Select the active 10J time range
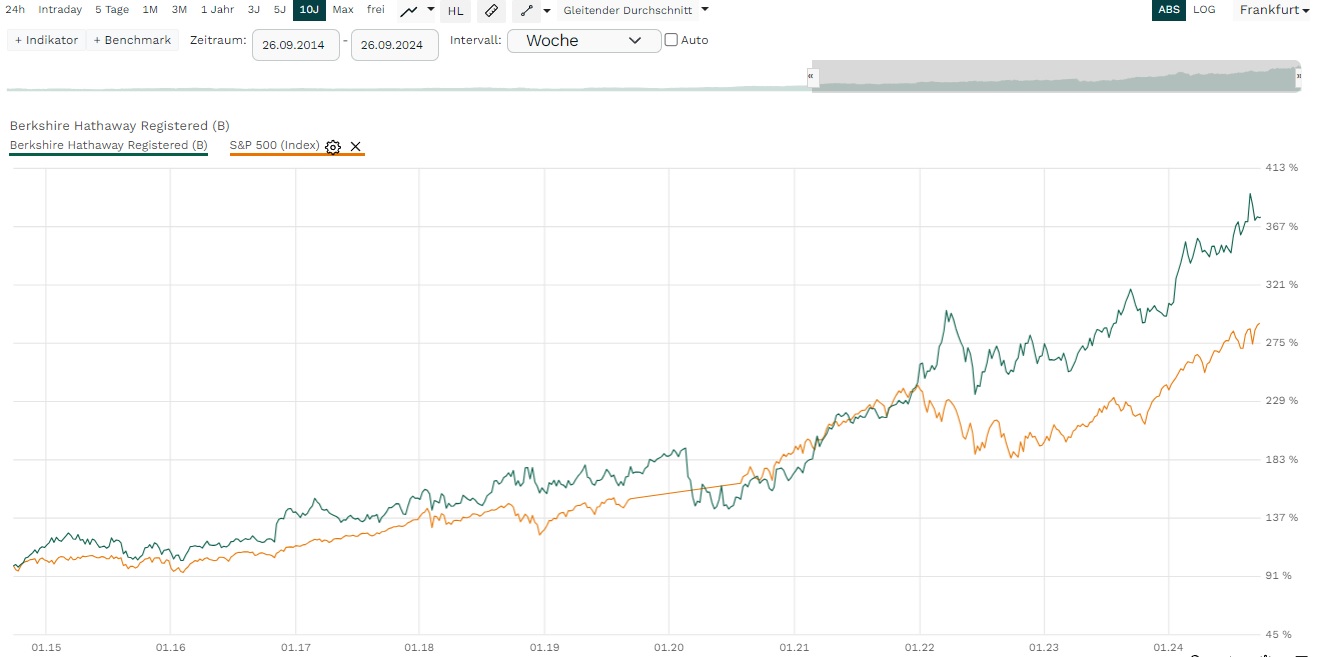The height and width of the screenshot is (657, 1317). tap(309, 10)
